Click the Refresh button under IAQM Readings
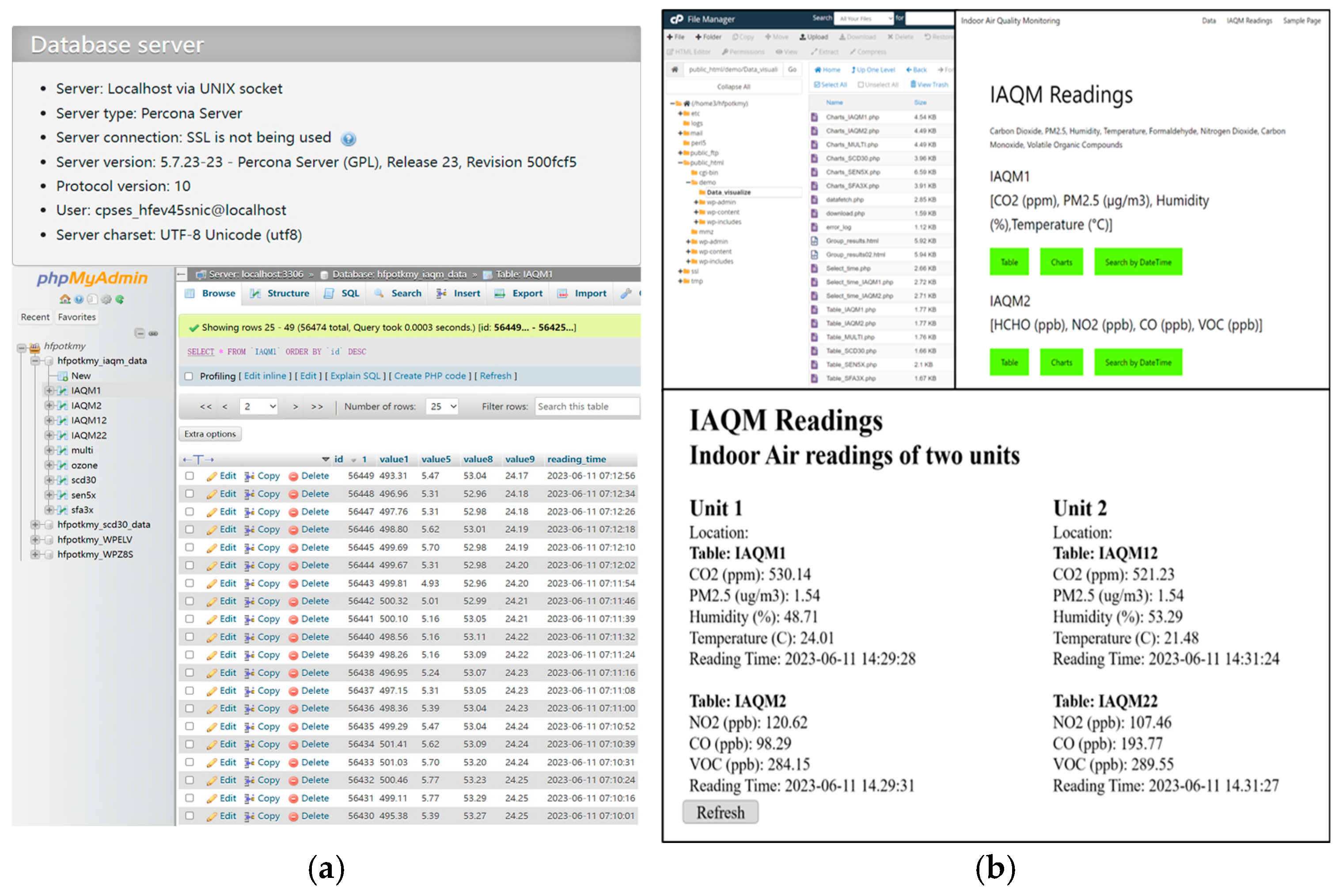The width and height of the screenshot is (1339, 896). click(x=721, y=813)
